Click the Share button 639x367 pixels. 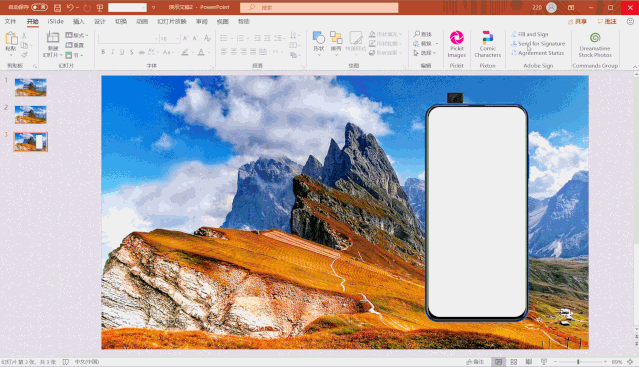(x=577, y=22)
